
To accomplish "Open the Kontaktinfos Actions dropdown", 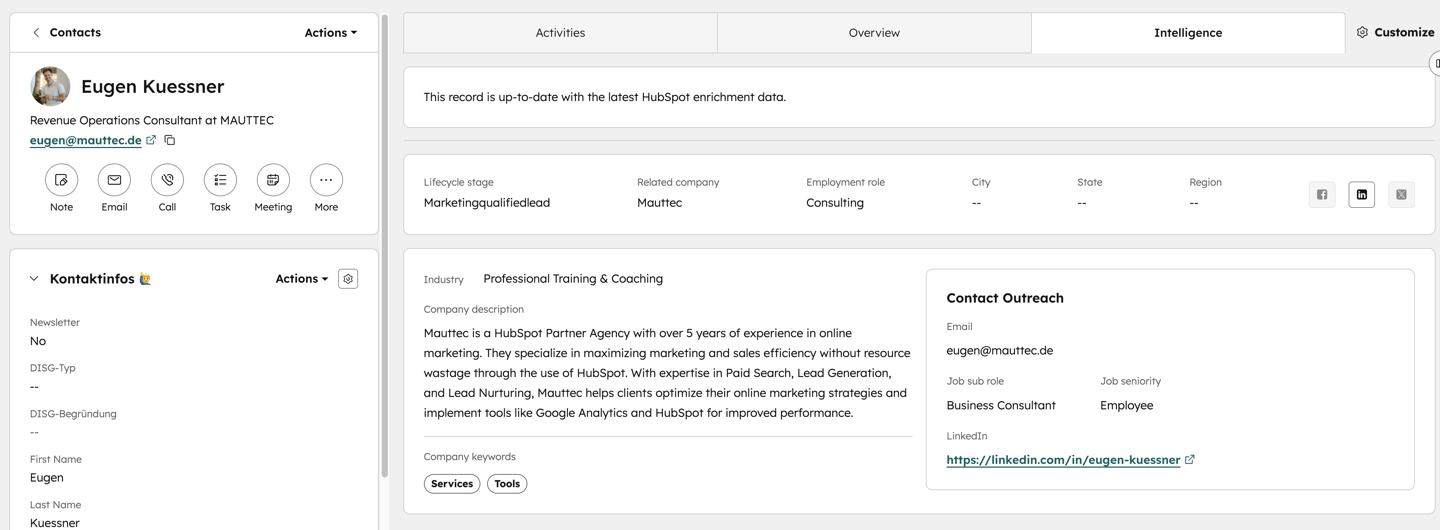I will coord(302,279).
